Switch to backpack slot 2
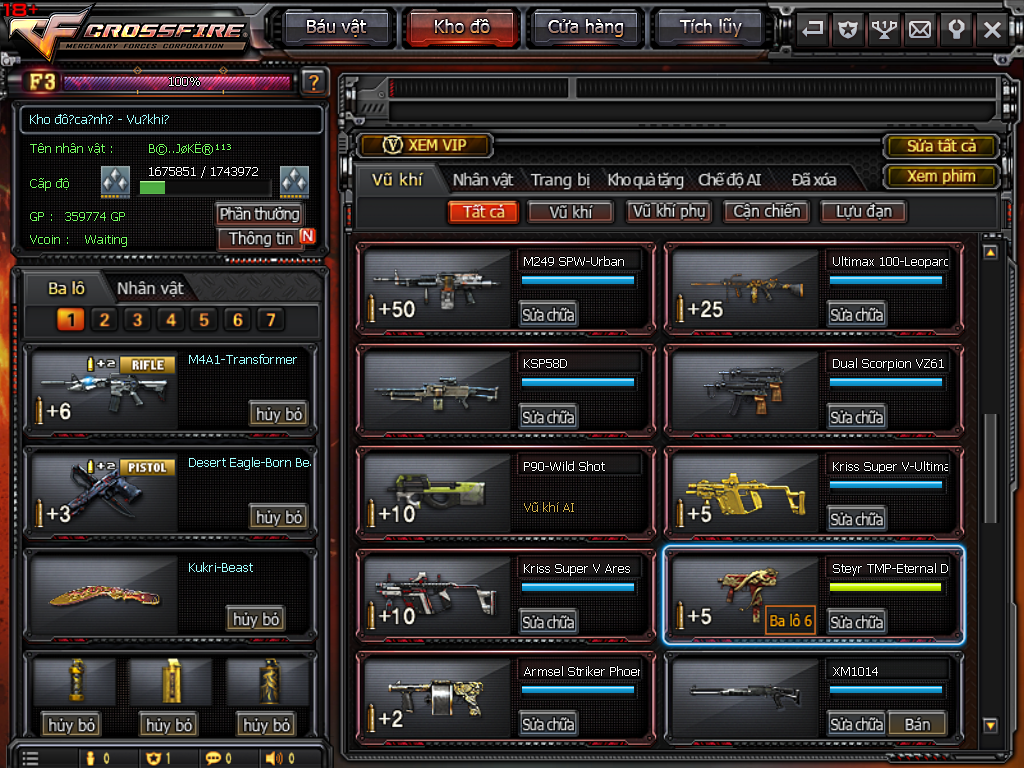This screenshot has width=1024, height=768. [x=104, y=320]
